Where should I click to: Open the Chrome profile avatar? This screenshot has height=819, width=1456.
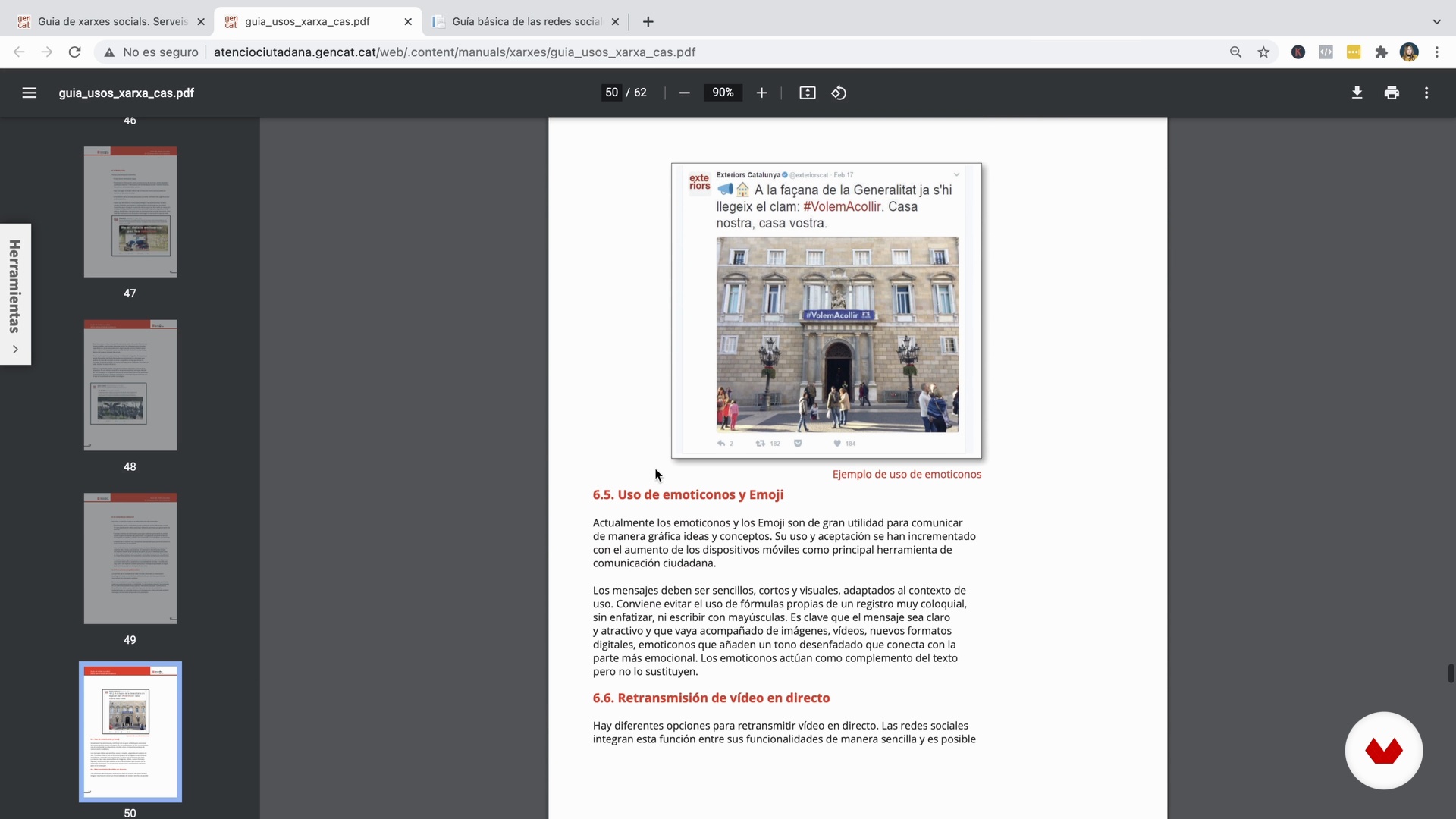(1409, 52)
